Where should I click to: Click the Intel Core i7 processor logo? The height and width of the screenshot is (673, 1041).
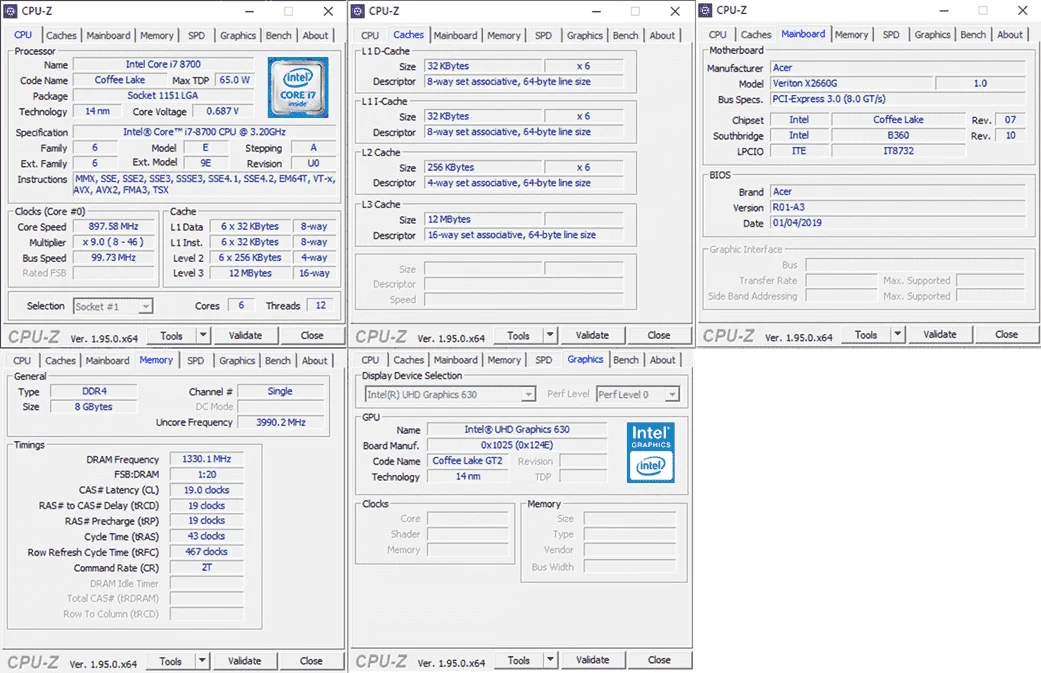(298, 88)
